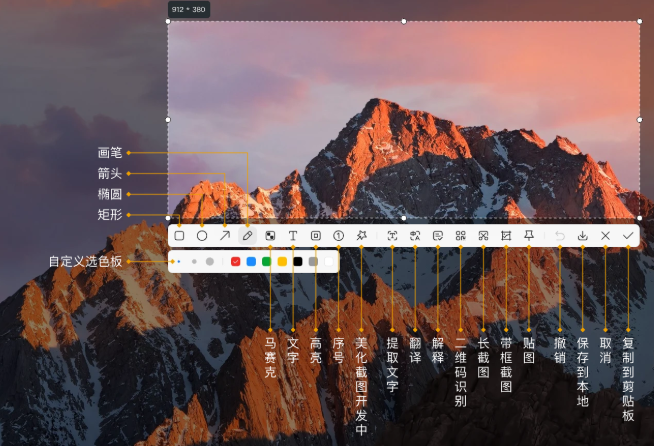Select the circled number sequence tool
This screenshot has height=446, width=654.
pyautogui.click(x=338, y=236)
